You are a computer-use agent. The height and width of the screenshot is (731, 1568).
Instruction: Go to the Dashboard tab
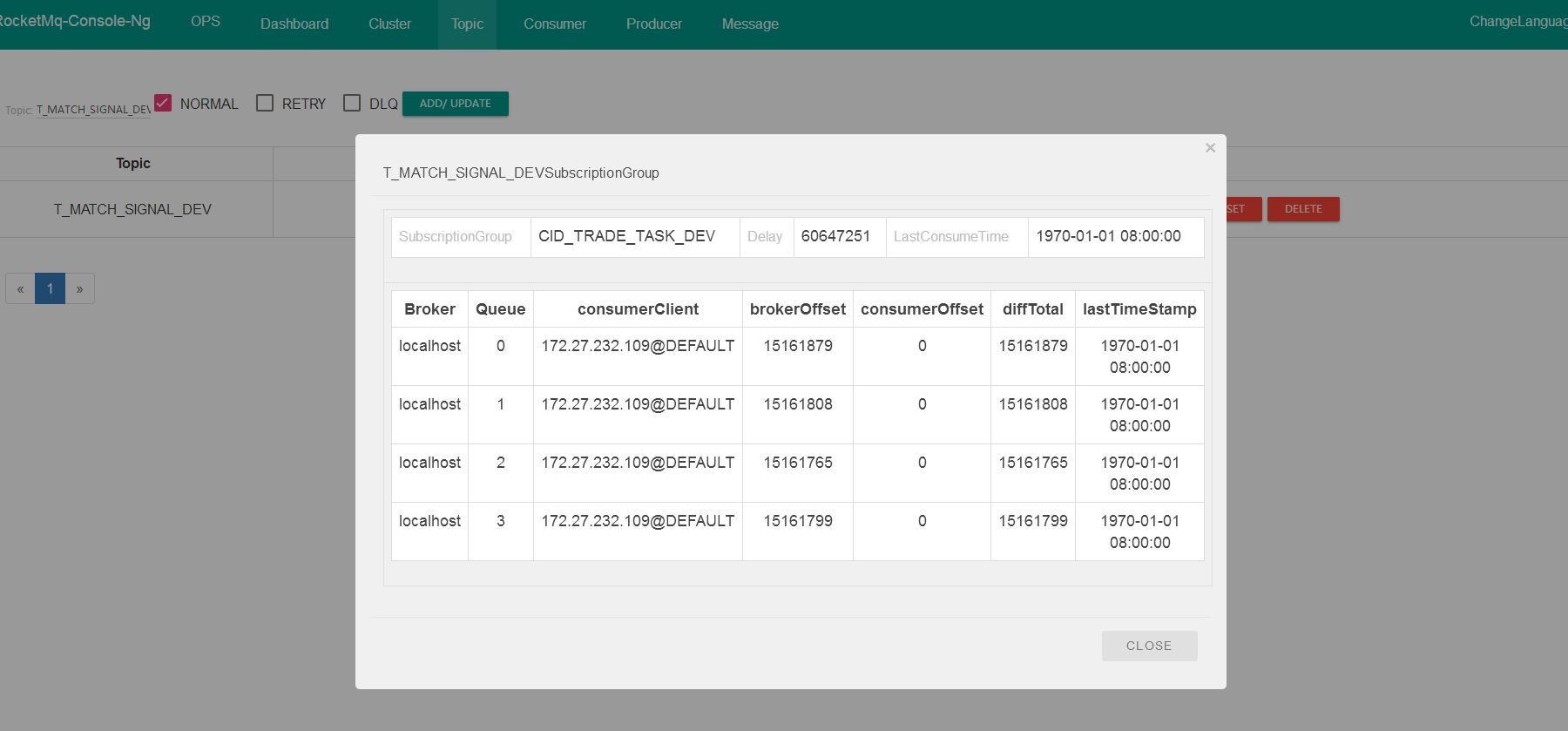(294, 24)
